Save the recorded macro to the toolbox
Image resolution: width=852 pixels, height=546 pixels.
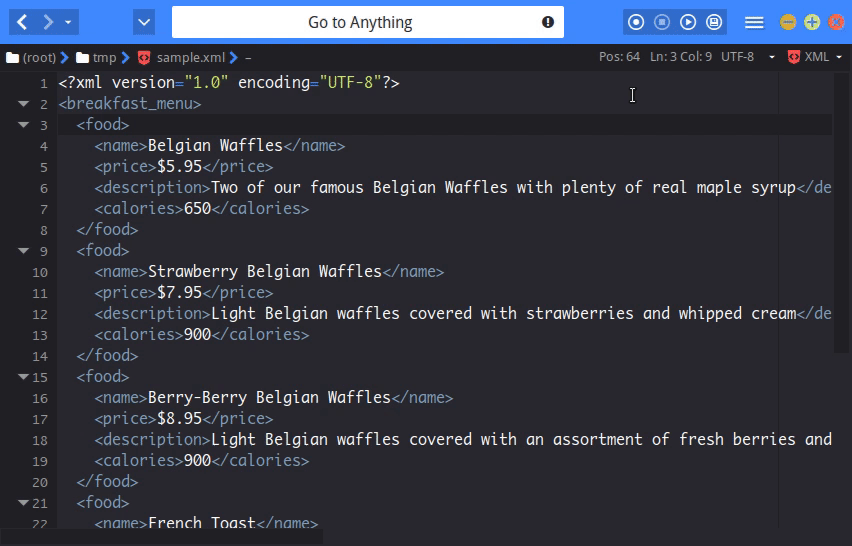pyautogui.click(x=714, y=22)
